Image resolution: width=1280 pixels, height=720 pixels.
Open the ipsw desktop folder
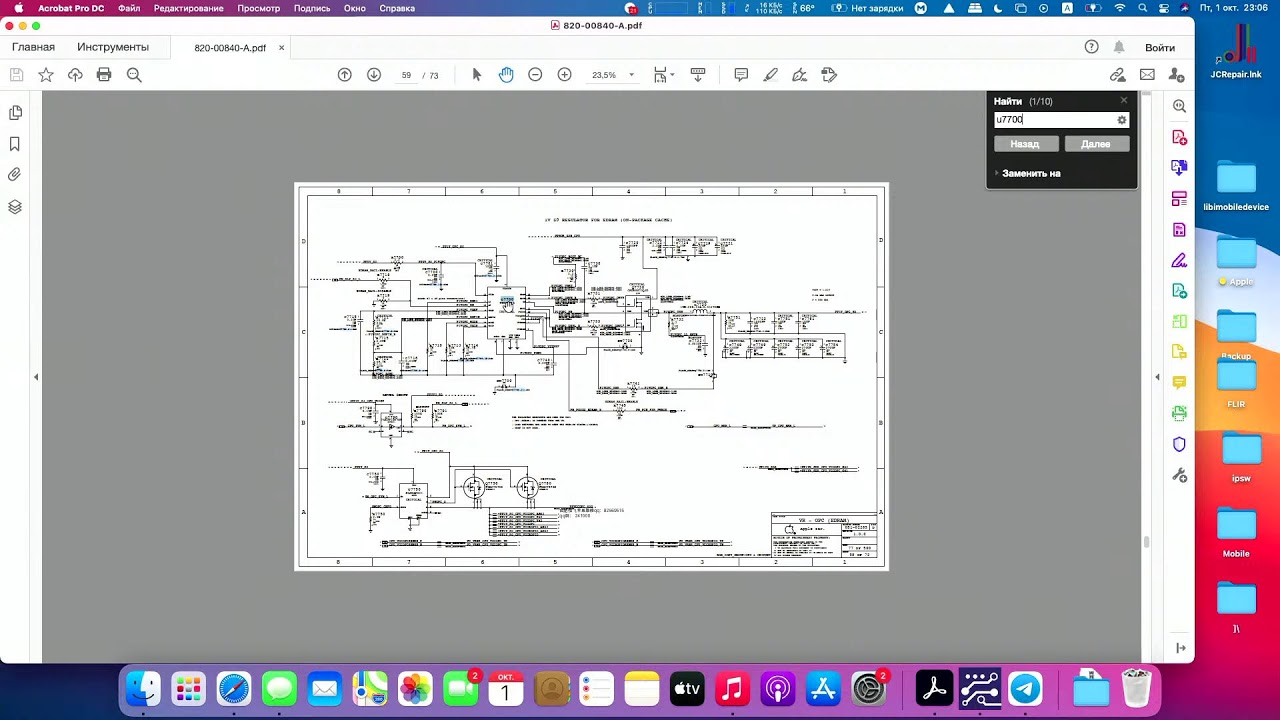click(1240, 458)
